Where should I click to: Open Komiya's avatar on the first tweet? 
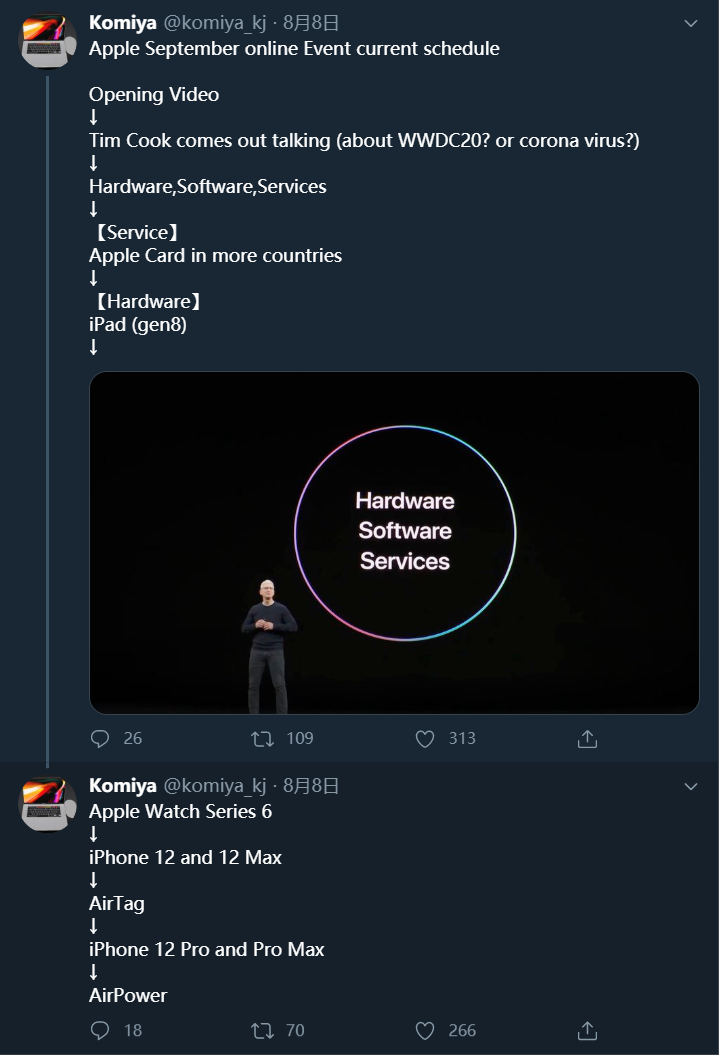pyautogui.click(x=48, y=41)
